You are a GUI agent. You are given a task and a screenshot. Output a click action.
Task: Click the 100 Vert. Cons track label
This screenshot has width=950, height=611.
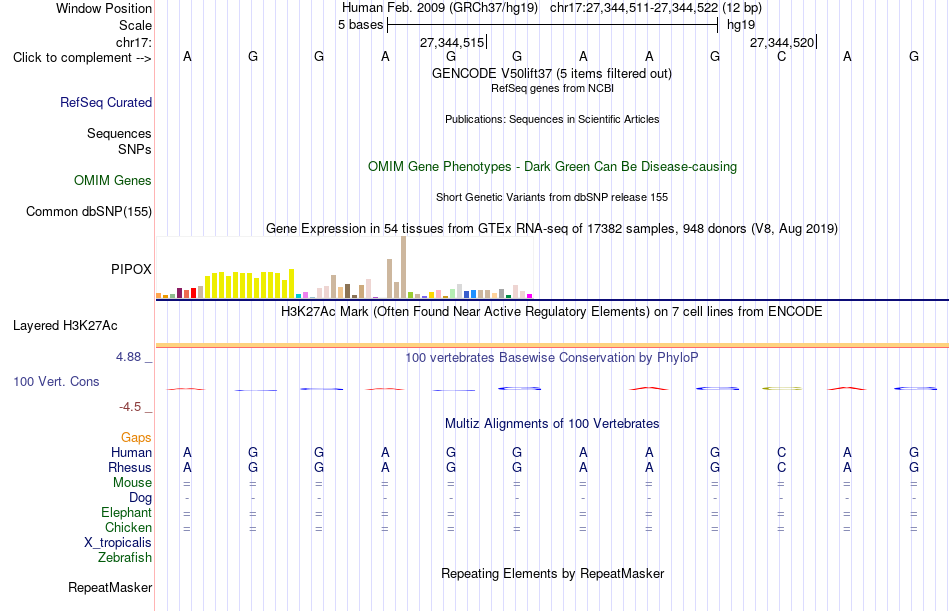(56, 382)
